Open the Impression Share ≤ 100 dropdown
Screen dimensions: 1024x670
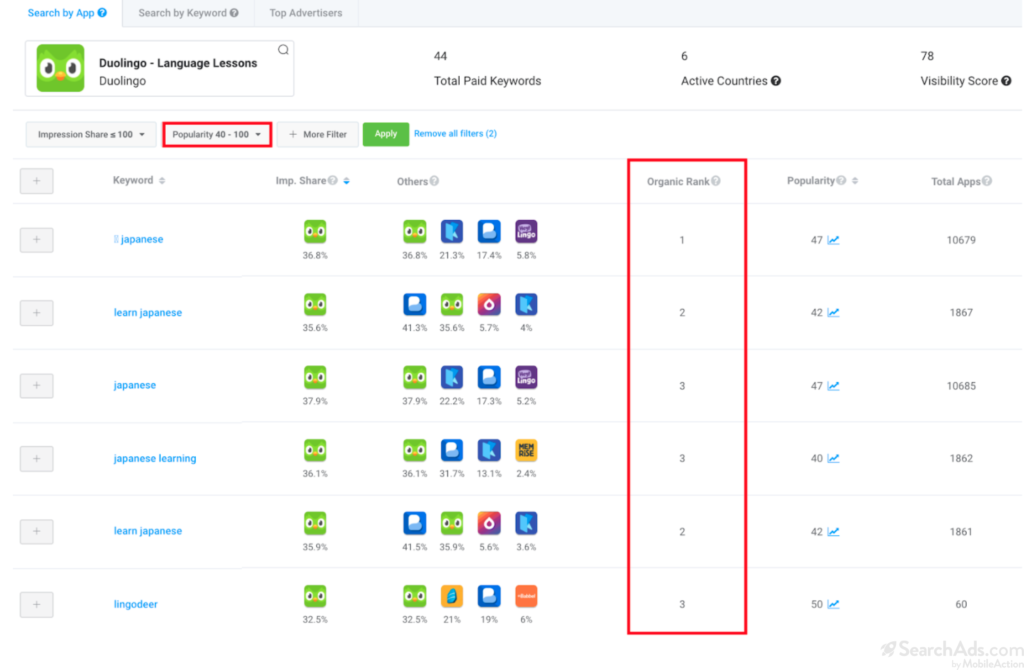pos(90,134)
